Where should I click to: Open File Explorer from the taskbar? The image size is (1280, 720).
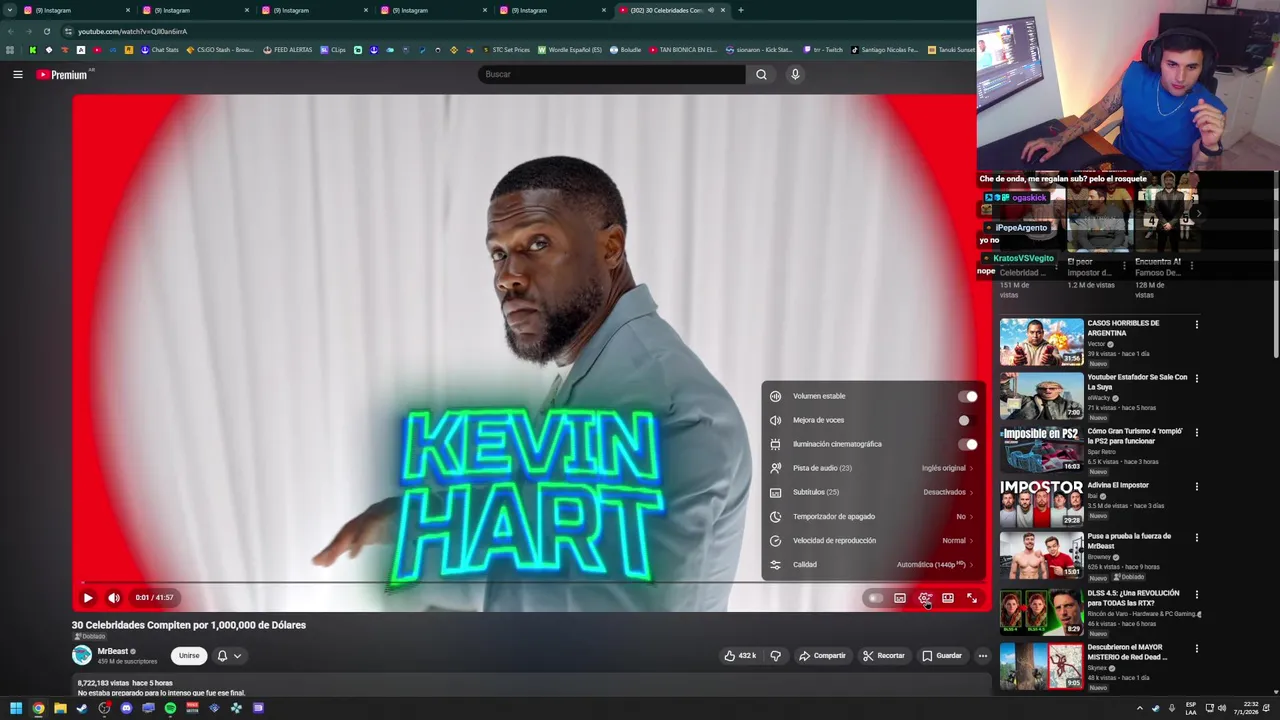coord(60,708)
